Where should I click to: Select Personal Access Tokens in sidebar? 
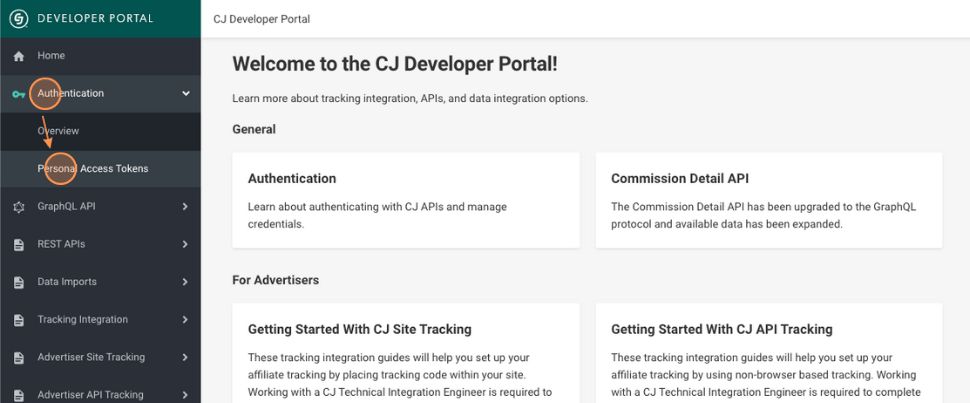(x=93, y=169)
